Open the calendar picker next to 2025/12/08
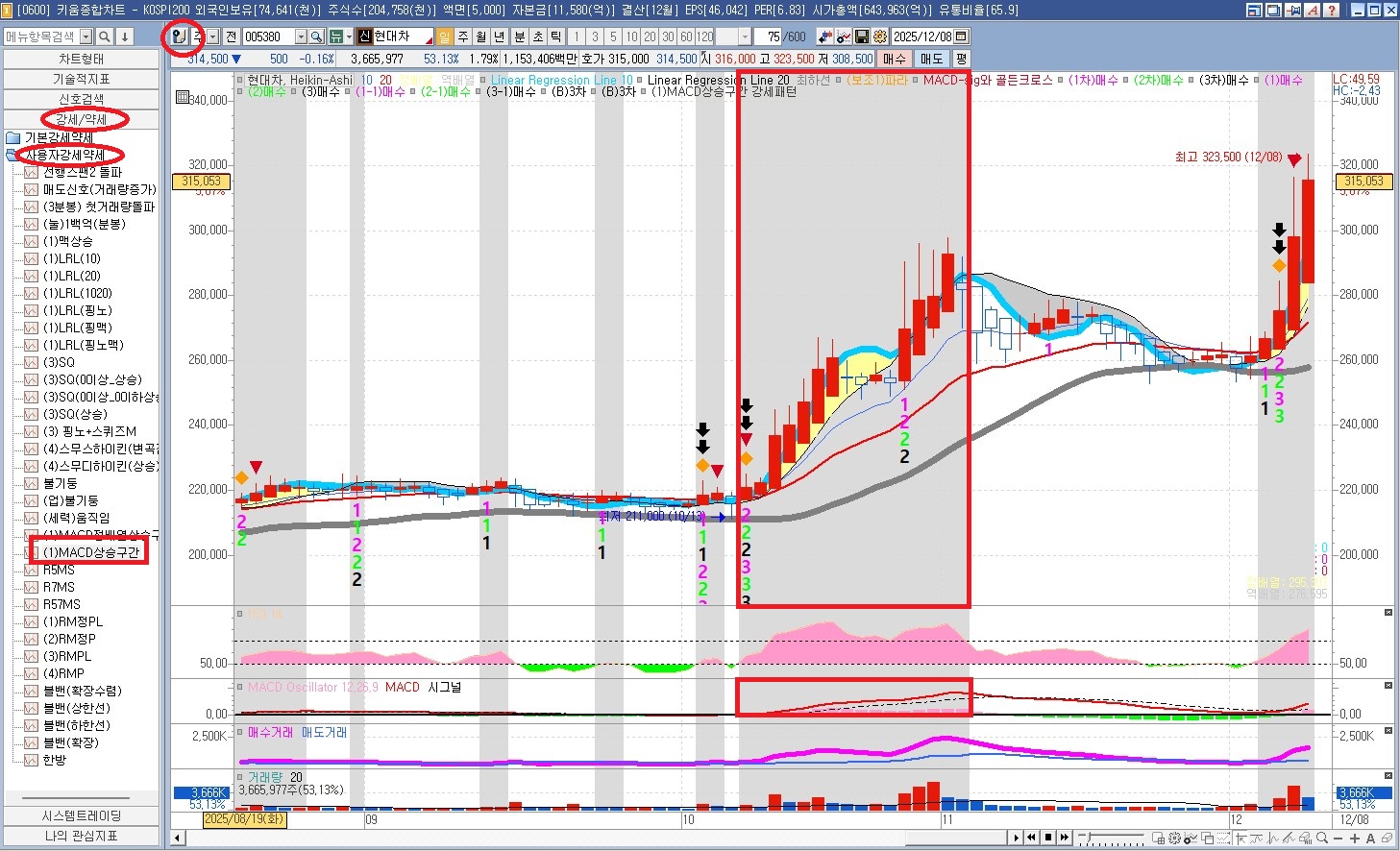This screenshot has width=1400, height=851. click(x=961, y=36)
